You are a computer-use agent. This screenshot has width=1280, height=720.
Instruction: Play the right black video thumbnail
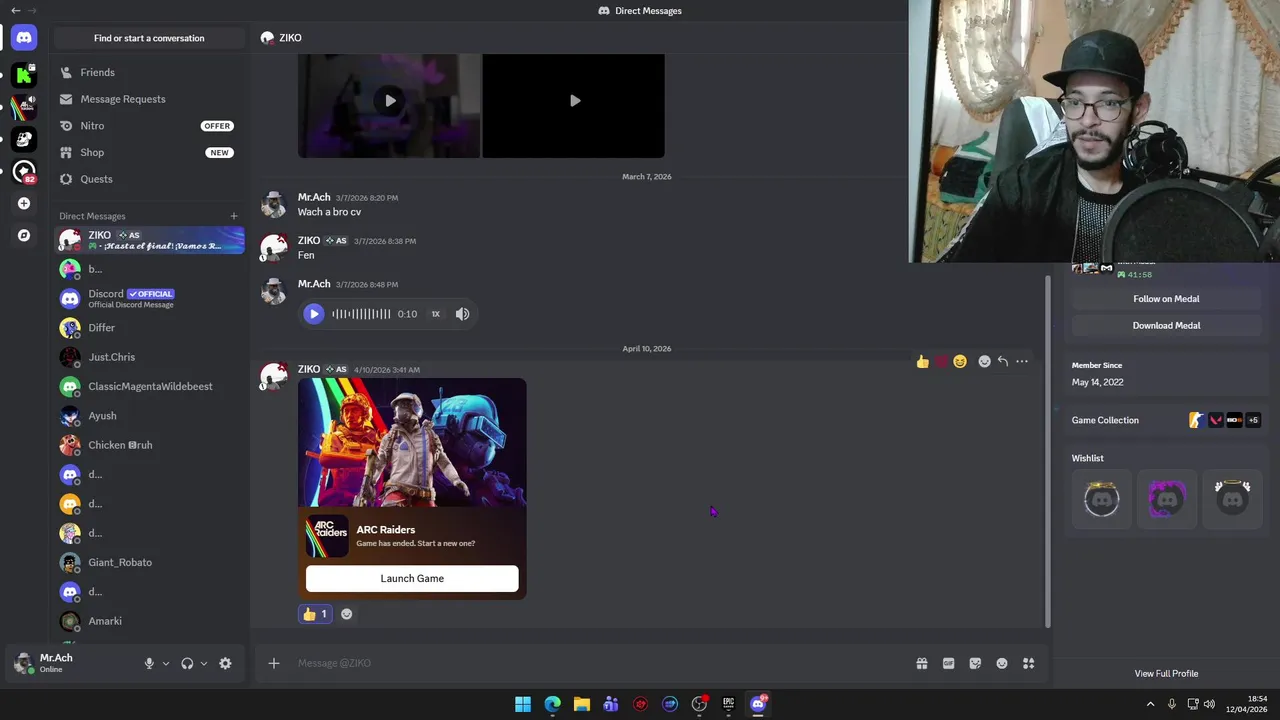pyautogui.click(x=574, y=100)
